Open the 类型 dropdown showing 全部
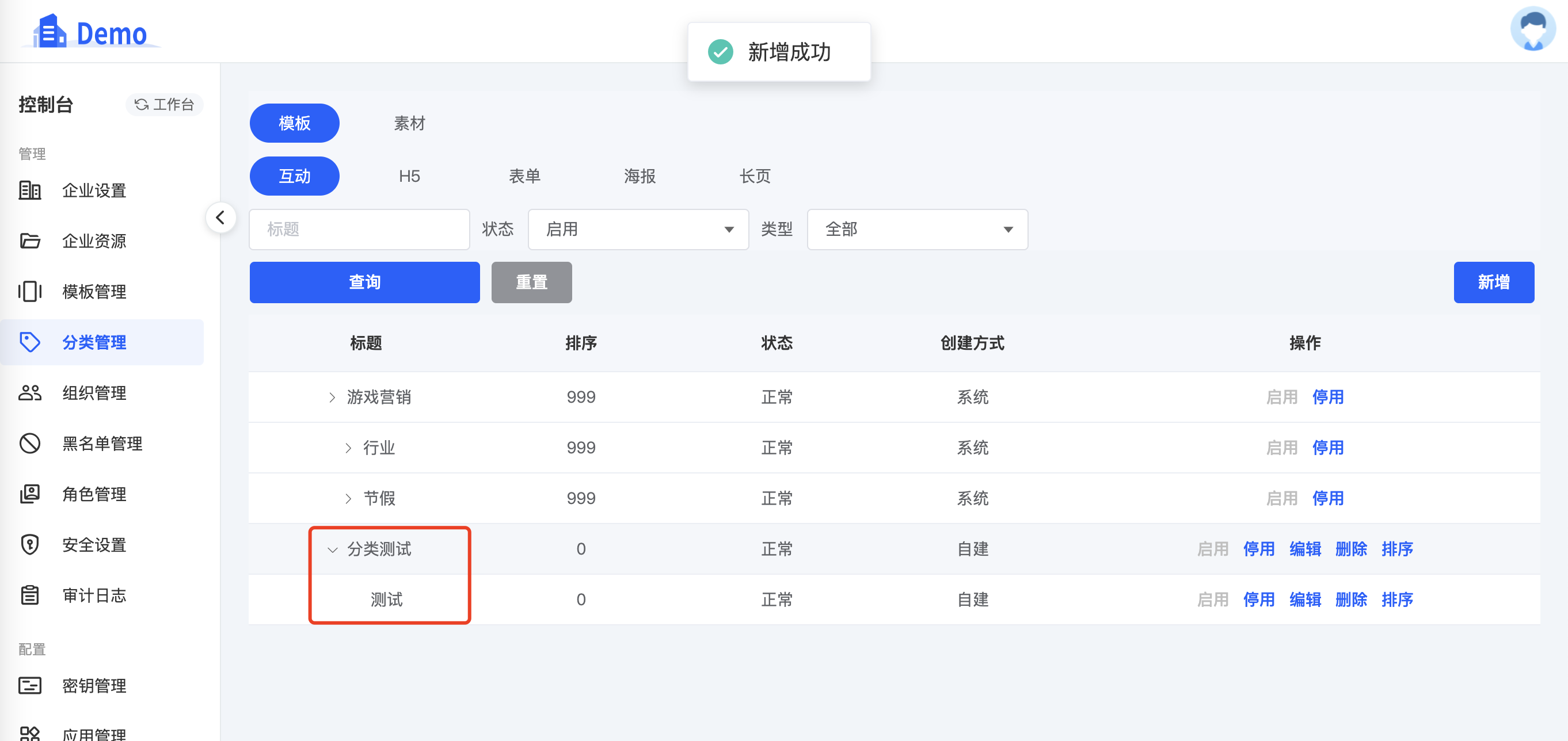 (x=918, y=230)
